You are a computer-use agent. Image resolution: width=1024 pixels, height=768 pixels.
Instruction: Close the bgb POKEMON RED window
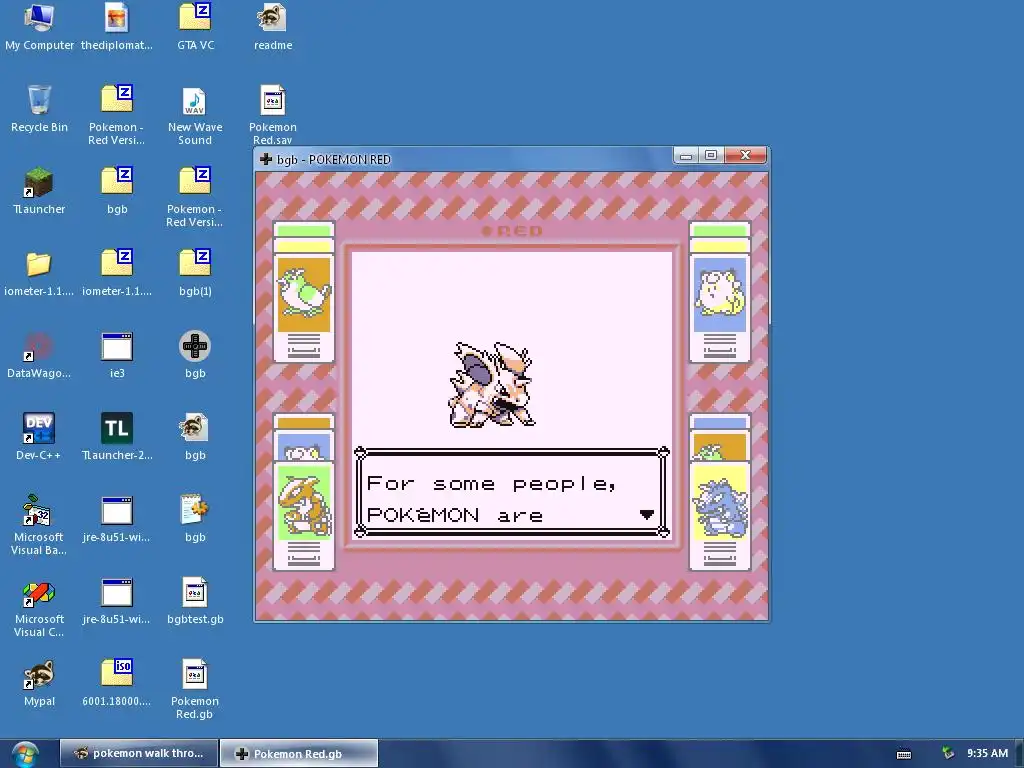pos(745,155)
